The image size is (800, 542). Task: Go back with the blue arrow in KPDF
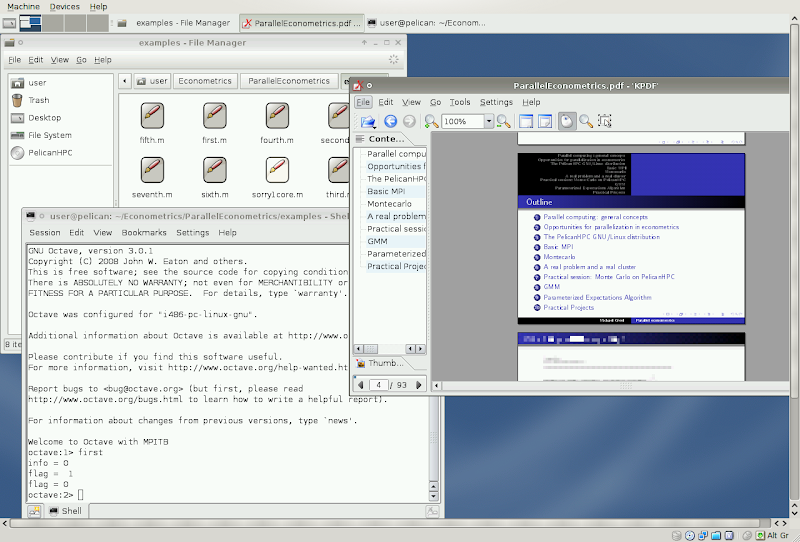click(391, 121)
